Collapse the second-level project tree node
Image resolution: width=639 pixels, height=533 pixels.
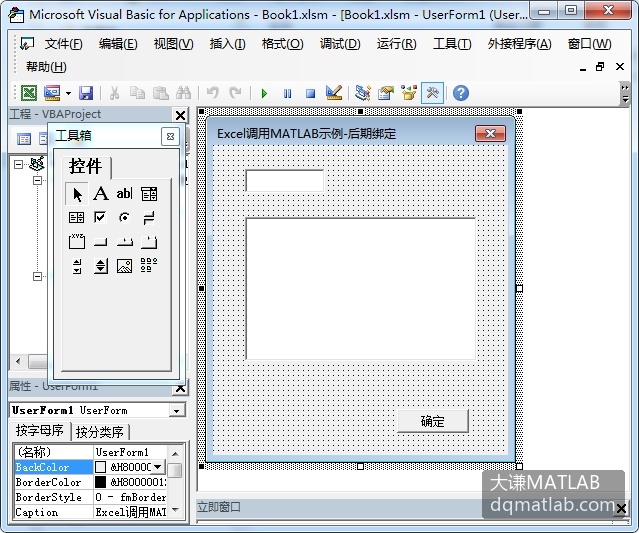coord(37,180)
